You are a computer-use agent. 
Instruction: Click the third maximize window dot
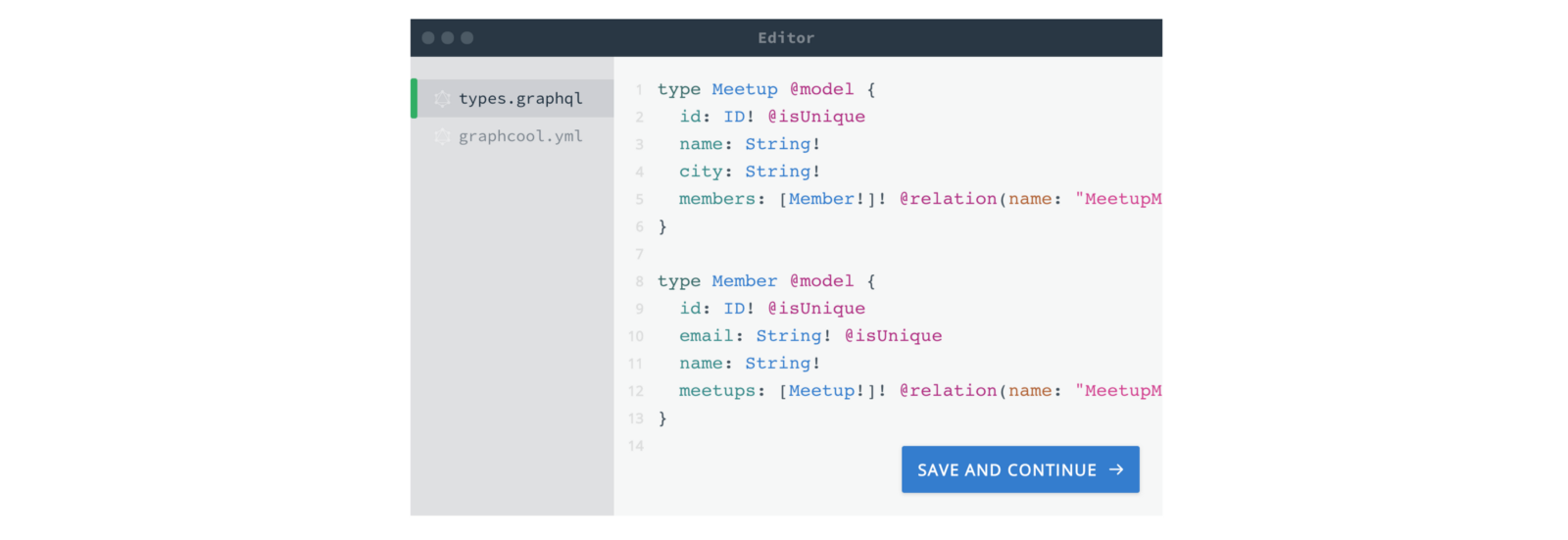pos(467,37)
